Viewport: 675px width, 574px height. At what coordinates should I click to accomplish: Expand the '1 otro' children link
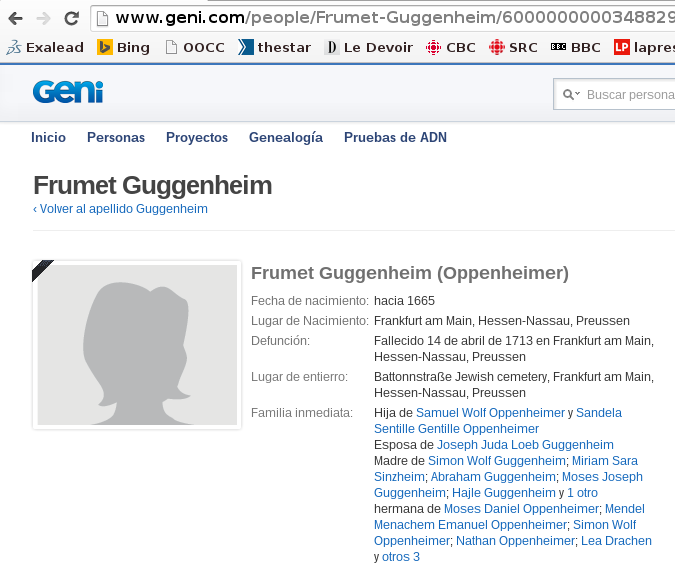pos(583,493)
